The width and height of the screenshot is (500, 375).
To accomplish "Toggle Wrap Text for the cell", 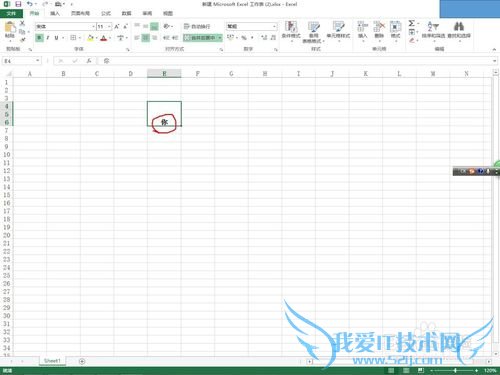I will tap(197, 26).
